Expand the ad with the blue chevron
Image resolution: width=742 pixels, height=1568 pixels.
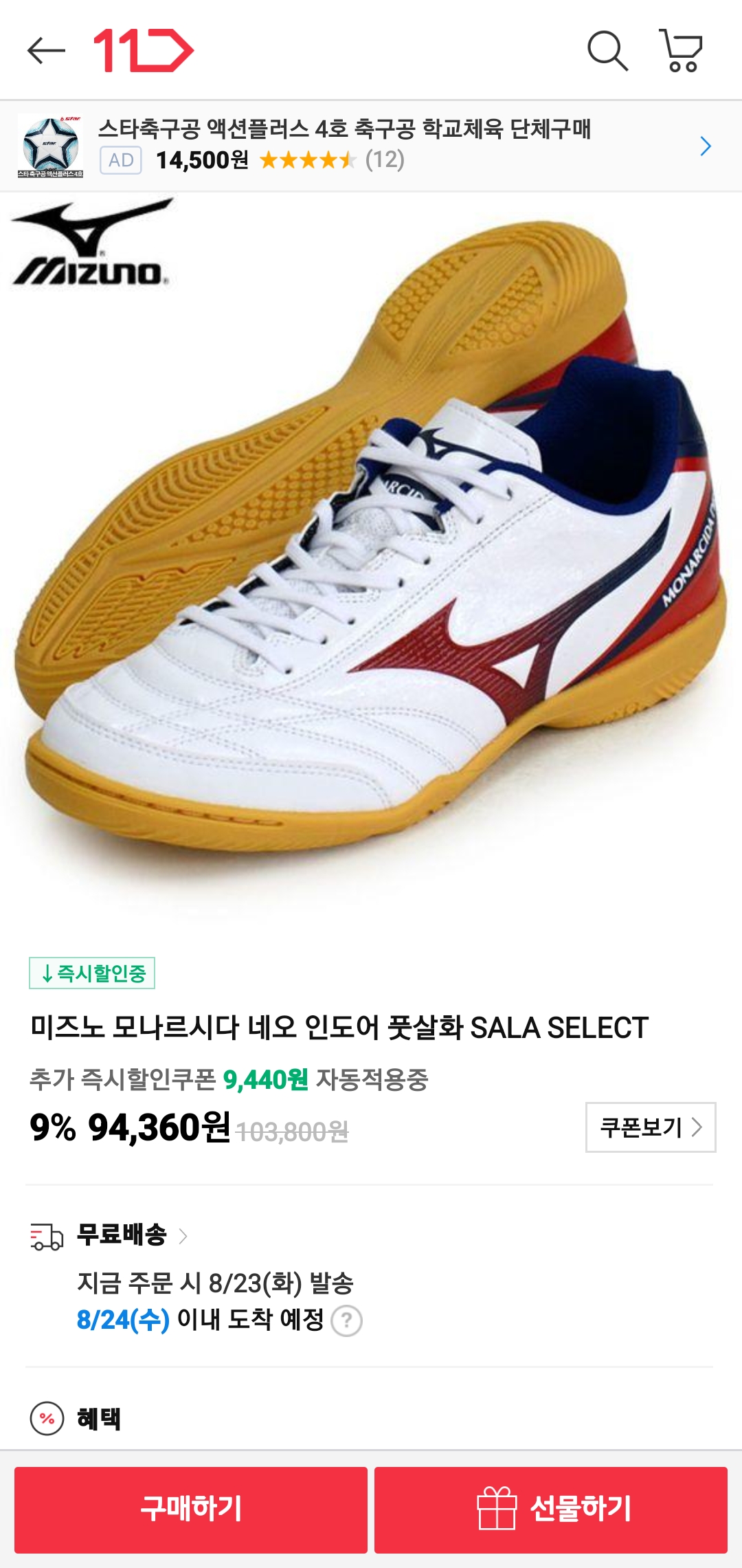(705, 146)
